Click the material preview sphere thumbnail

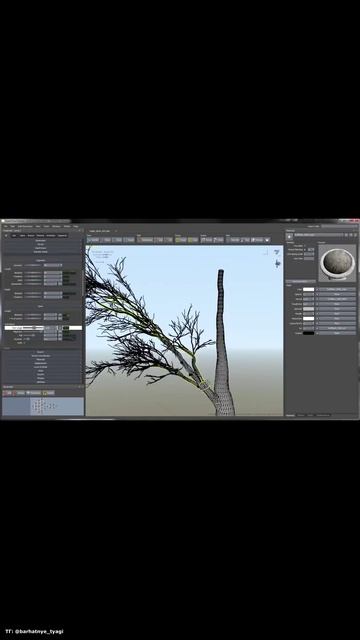coord(337,263)
